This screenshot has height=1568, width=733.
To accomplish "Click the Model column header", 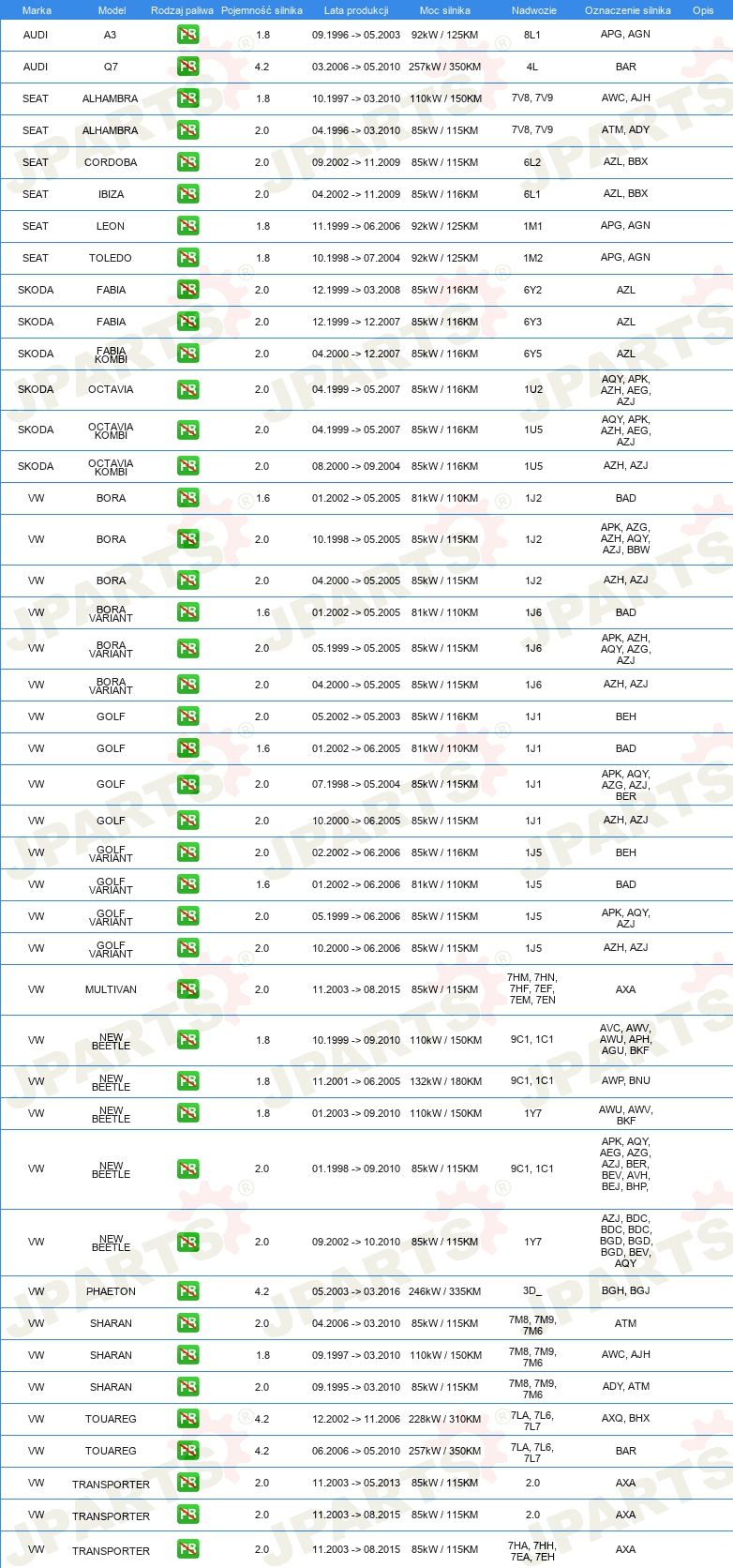I will pyautogui.click(x=112, y=10).
